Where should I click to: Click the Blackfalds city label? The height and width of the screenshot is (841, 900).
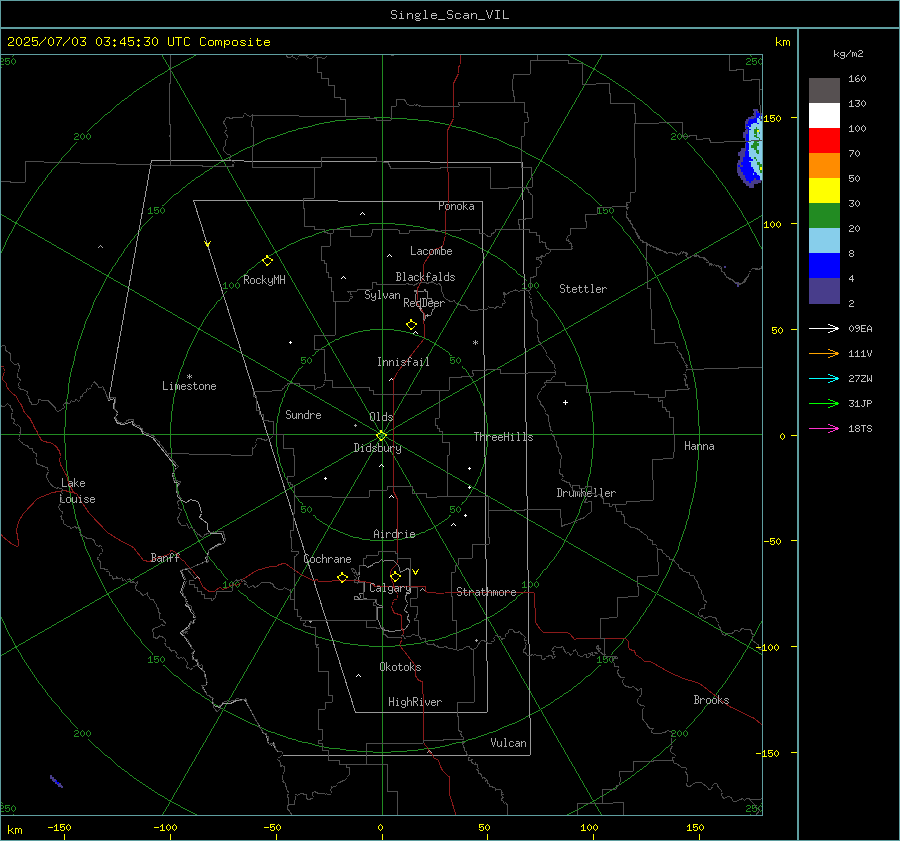tap(425, 277)
